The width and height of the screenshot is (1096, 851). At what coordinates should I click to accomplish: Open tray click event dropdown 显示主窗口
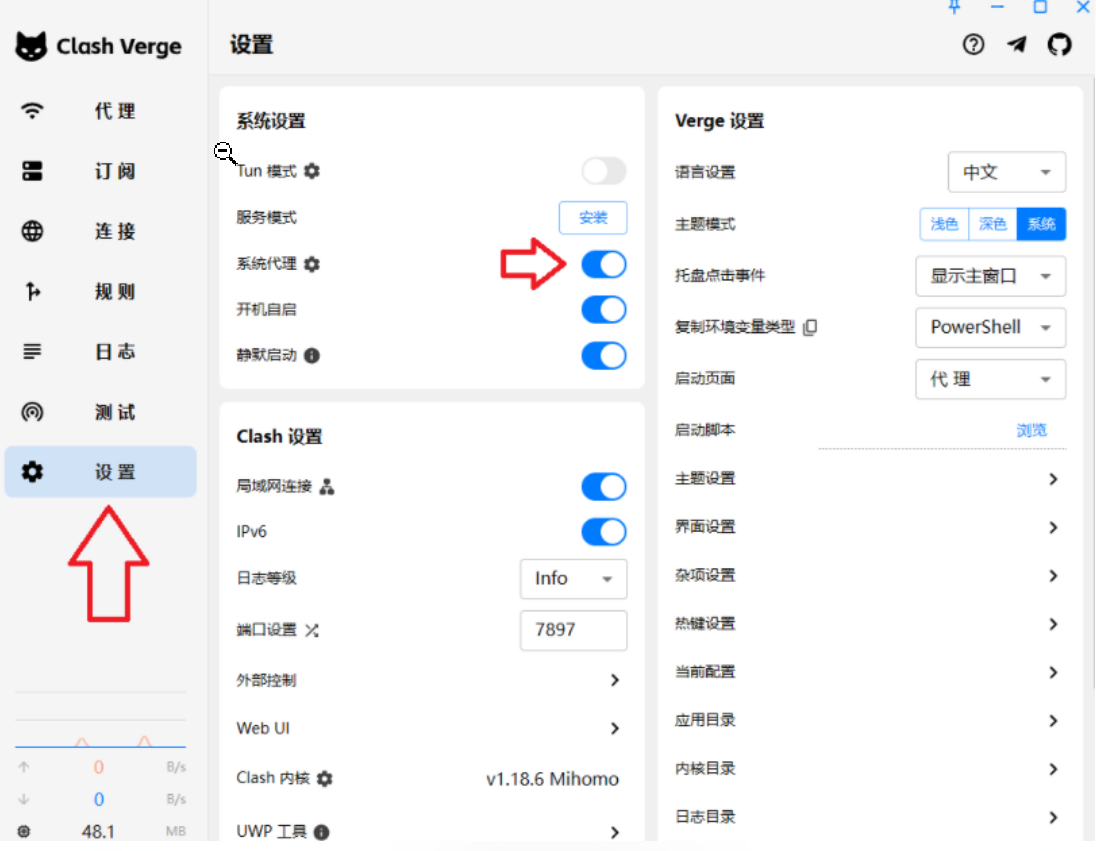click(x=990, y=276)
